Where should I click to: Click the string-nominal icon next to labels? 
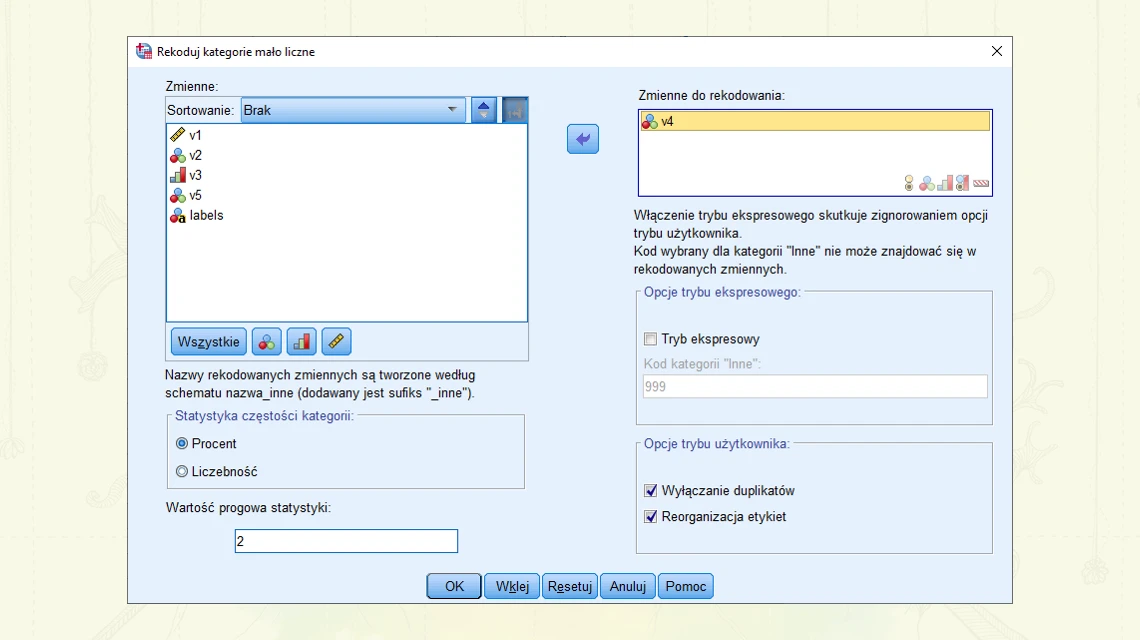point(177,216)
